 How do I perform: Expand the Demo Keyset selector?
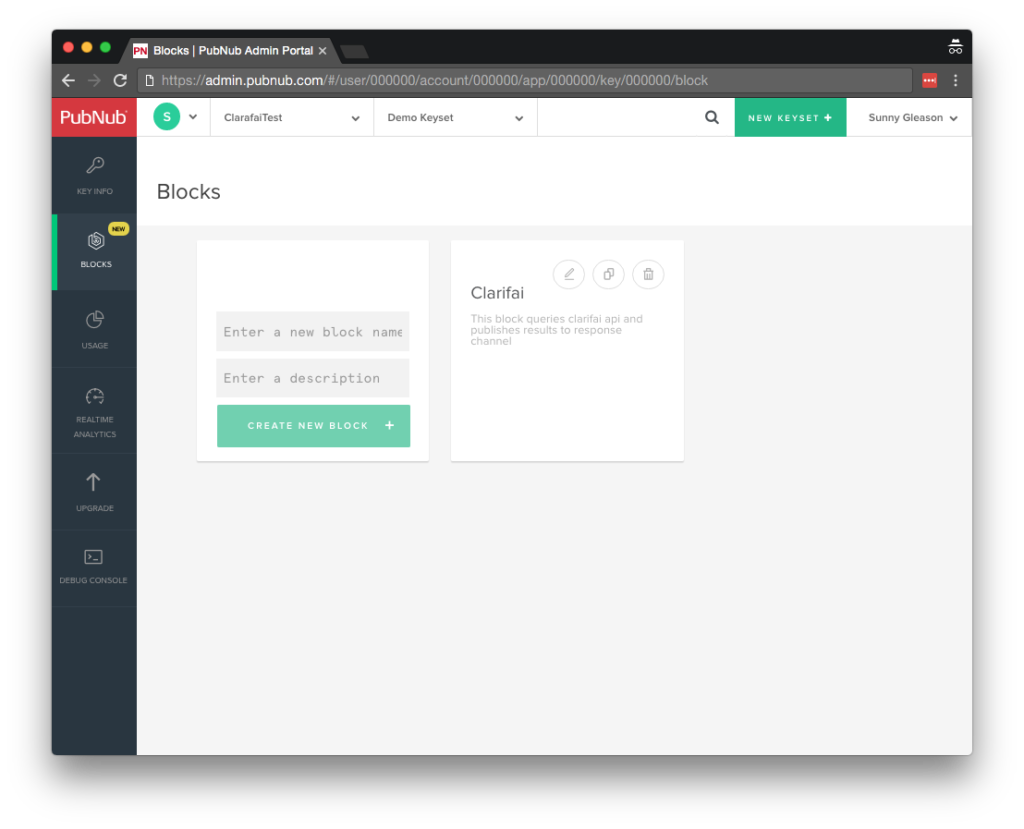pos(455,117)
